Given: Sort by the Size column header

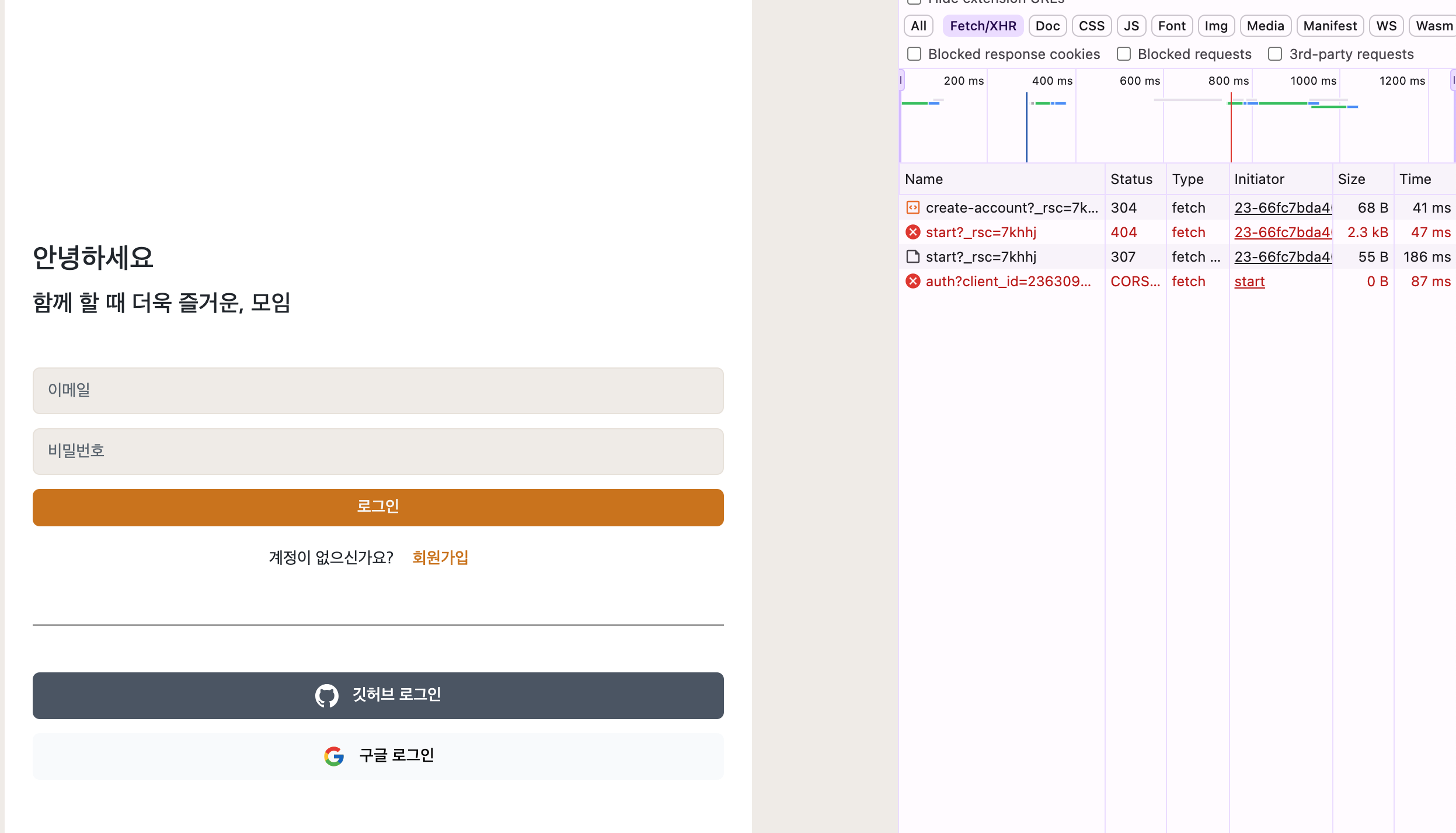Looking at the screenshot, I should [x=1363, y=179].
